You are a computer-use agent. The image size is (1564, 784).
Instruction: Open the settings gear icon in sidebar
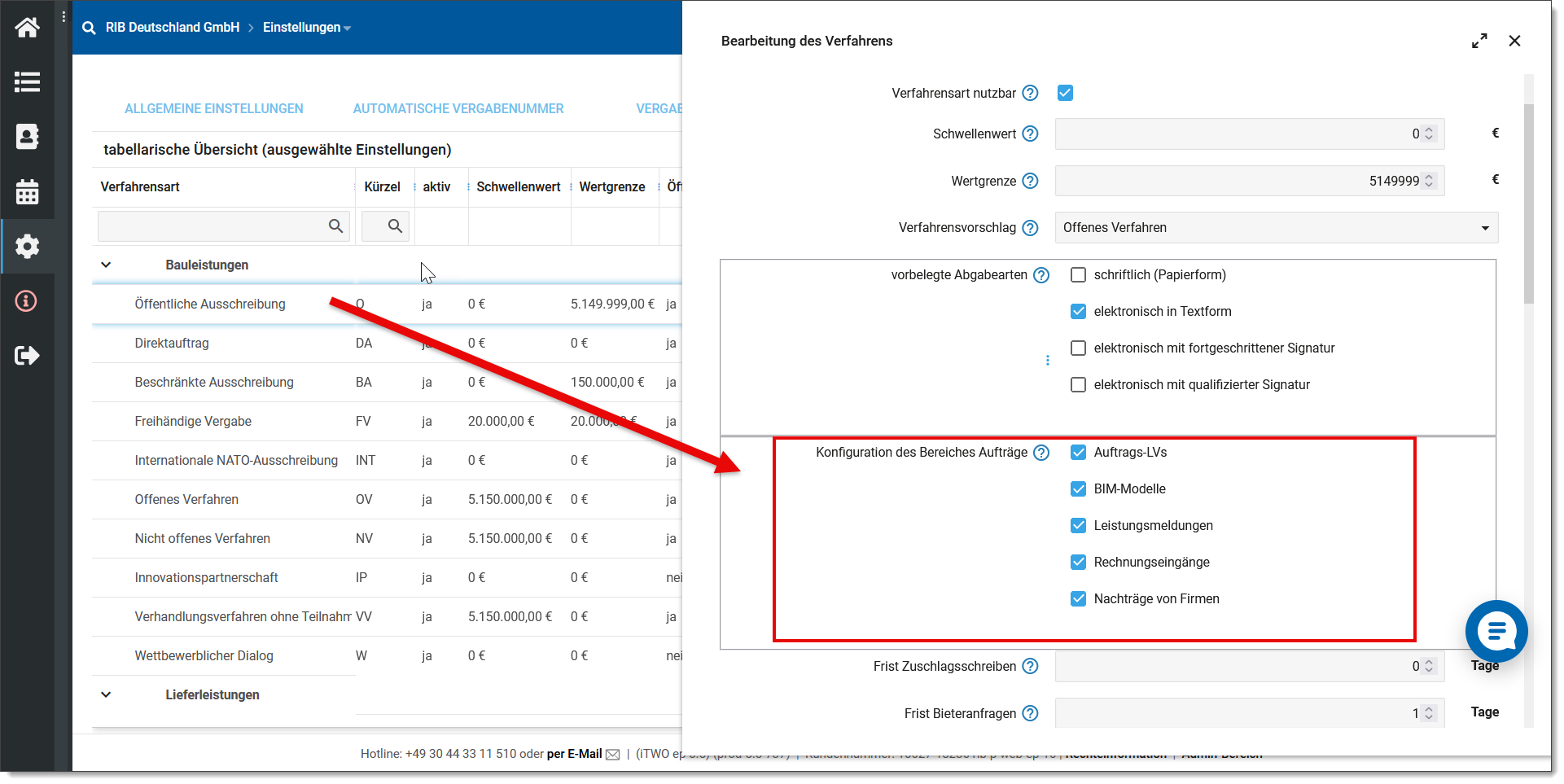27,246
